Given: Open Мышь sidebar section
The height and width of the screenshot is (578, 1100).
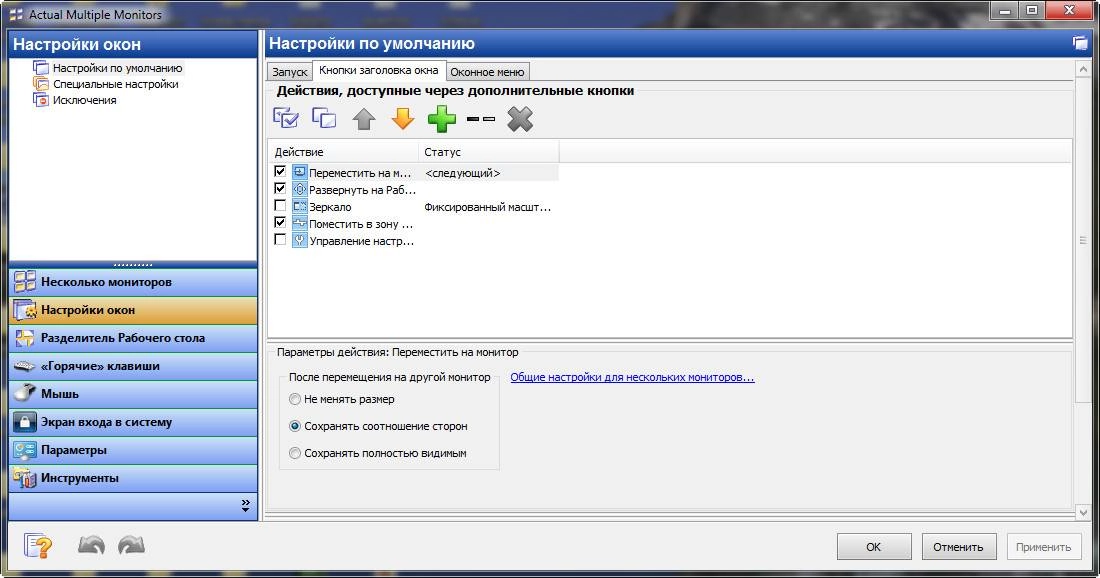Looking at the screenshot, I should (133, 394).
